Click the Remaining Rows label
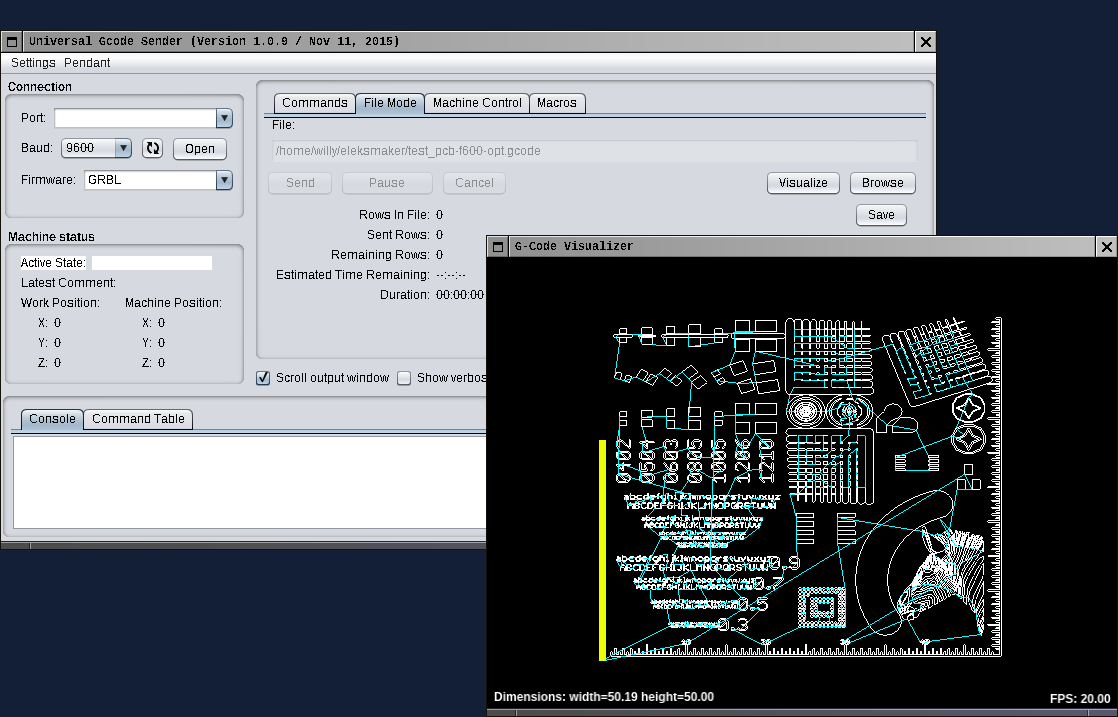 click(x=380, y=254)
